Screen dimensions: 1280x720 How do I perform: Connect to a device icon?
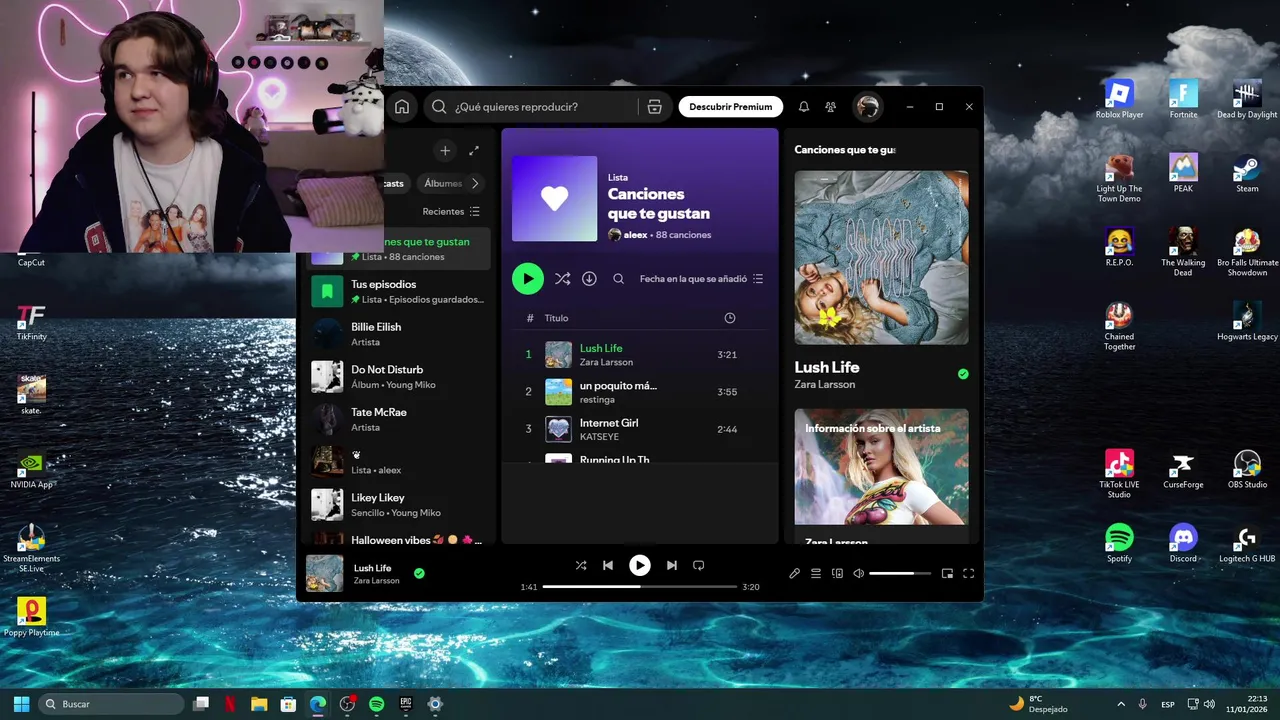pyautogui.click(x=838, y=573)
